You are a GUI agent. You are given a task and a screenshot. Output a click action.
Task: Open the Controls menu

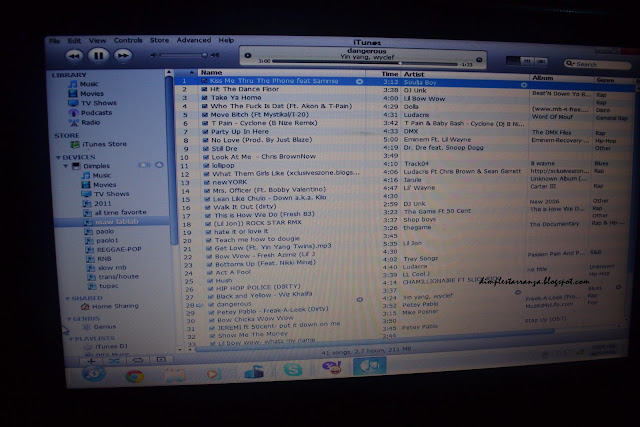click(x=128, y=40)
